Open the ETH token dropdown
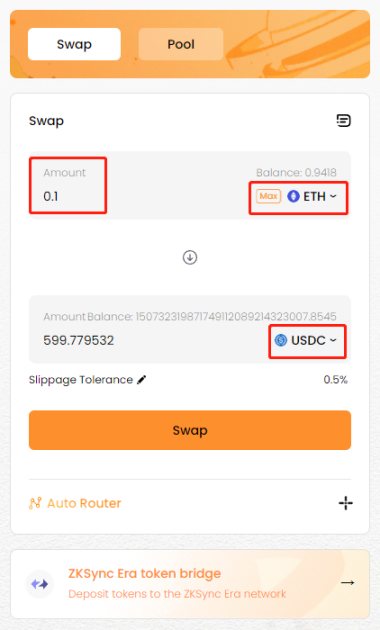This screenshot has height=630, width=380. pyautogui.click(x=312, y=196)
